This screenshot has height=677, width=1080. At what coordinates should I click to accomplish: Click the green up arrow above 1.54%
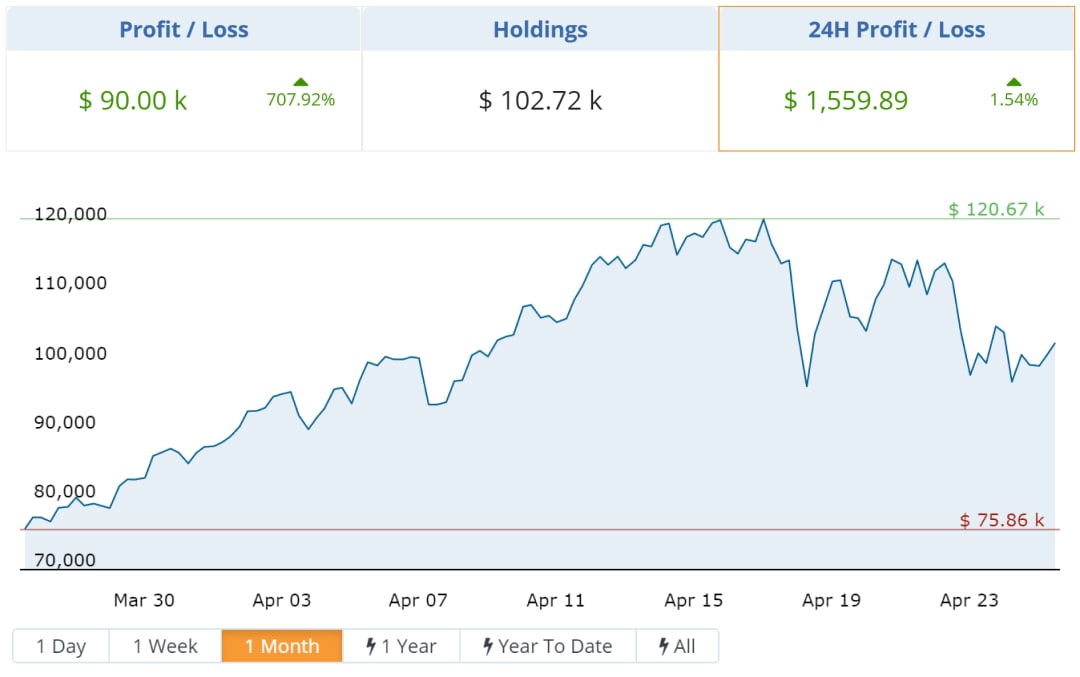tap(1014, 82)
